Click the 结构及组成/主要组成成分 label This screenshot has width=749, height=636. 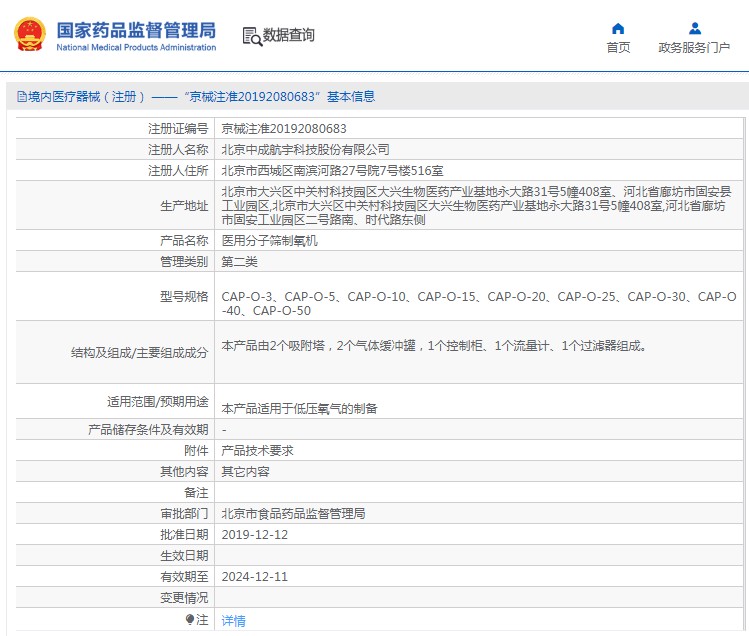[139, 353]
